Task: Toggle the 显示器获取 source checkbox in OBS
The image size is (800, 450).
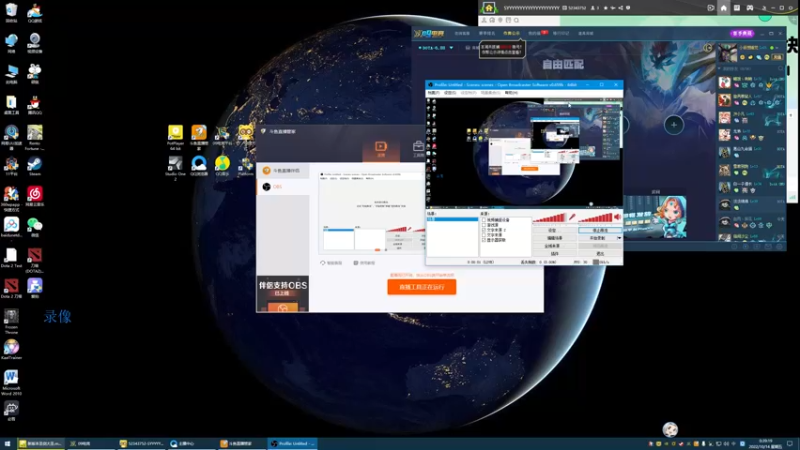Action: [x=484, y=240]
